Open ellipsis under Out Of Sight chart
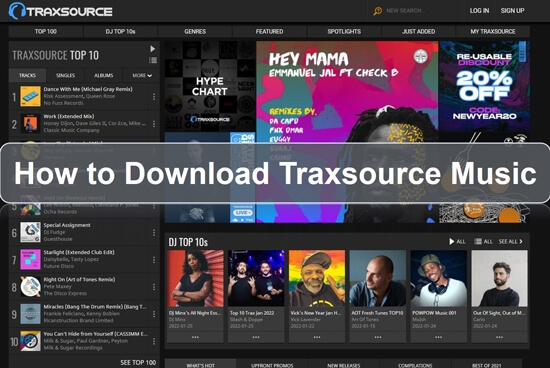550x368 pixels. click(499, 337)
